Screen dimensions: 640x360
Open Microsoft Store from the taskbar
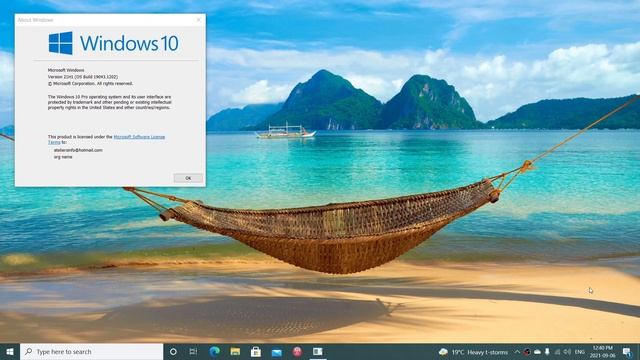pyautogui.click(x=256, y=351)
